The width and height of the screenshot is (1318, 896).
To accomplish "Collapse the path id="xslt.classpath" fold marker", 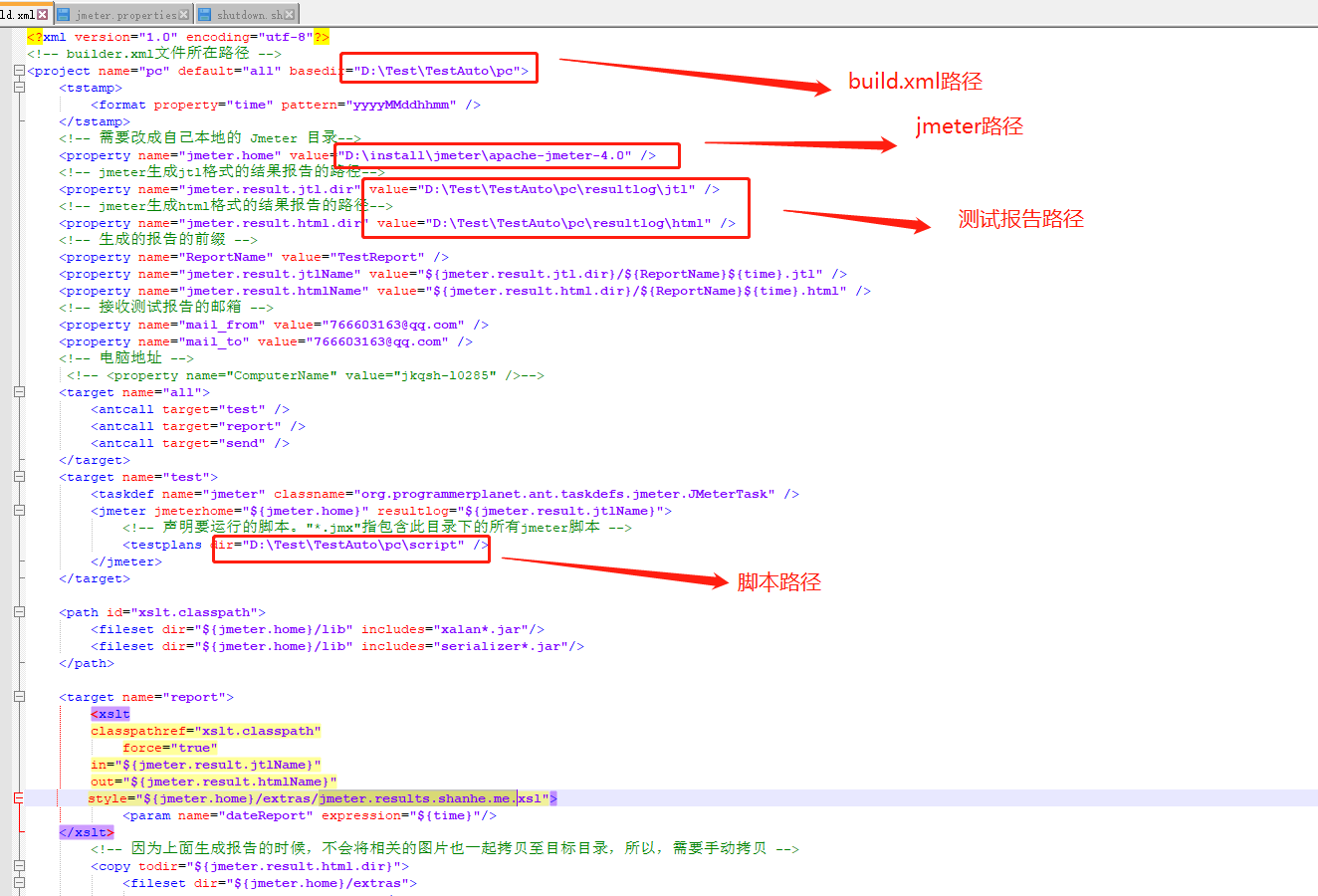I will coord(17,611).
